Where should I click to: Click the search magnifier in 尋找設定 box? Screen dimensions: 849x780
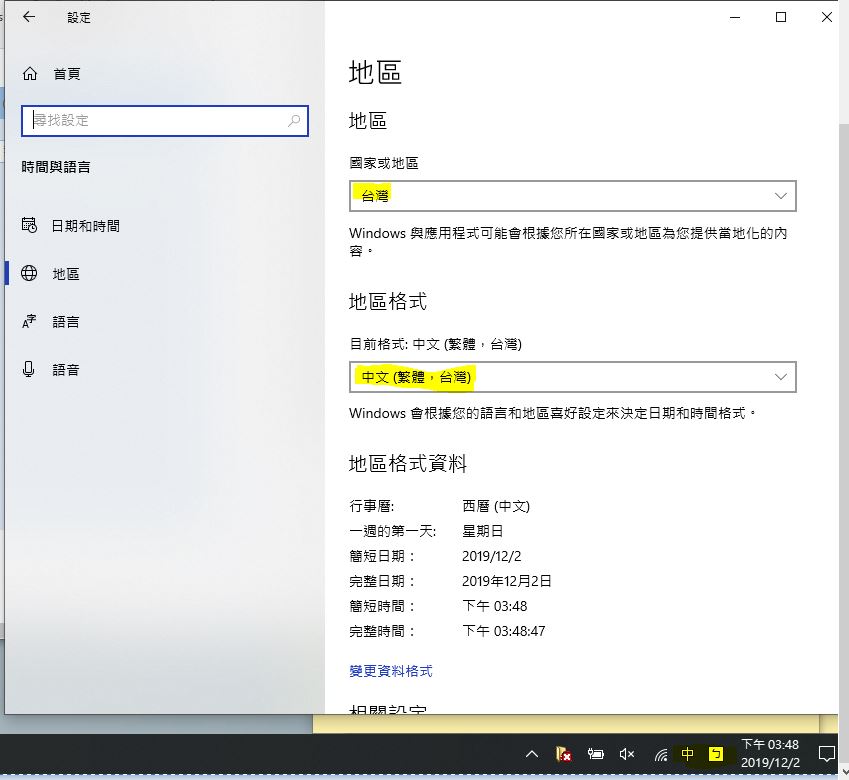tap(294, 120)
